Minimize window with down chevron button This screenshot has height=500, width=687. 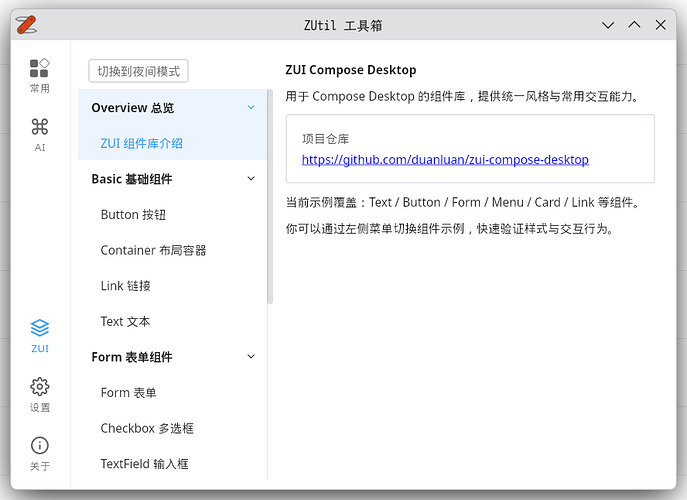coord(608,25)
